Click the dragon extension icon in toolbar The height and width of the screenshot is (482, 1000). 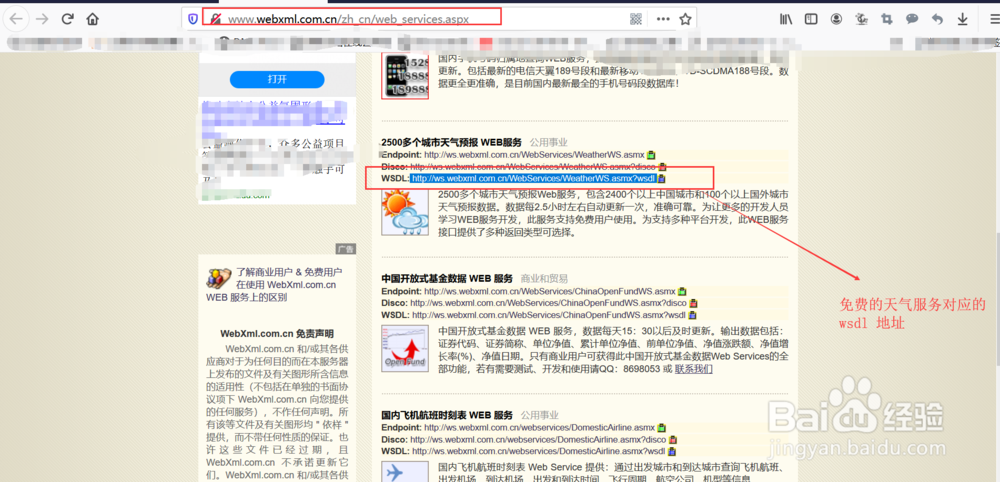[862, 19]
